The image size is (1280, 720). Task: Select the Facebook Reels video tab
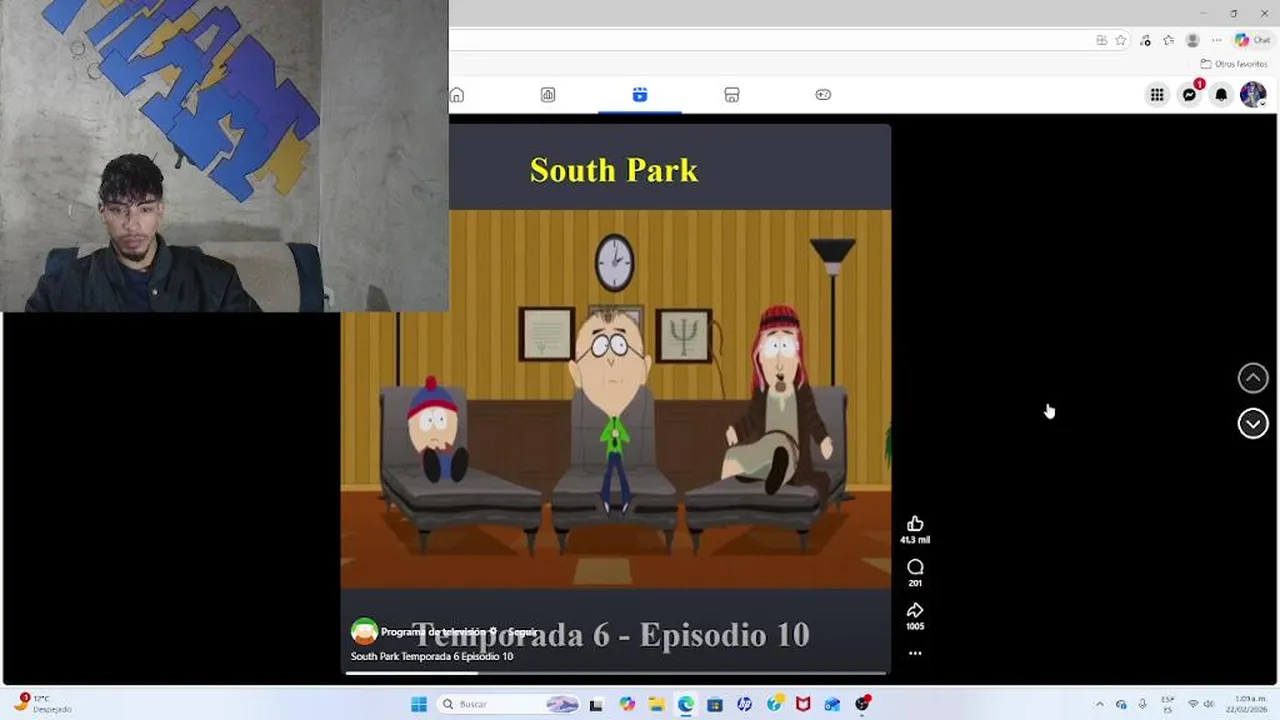[640, 95]
